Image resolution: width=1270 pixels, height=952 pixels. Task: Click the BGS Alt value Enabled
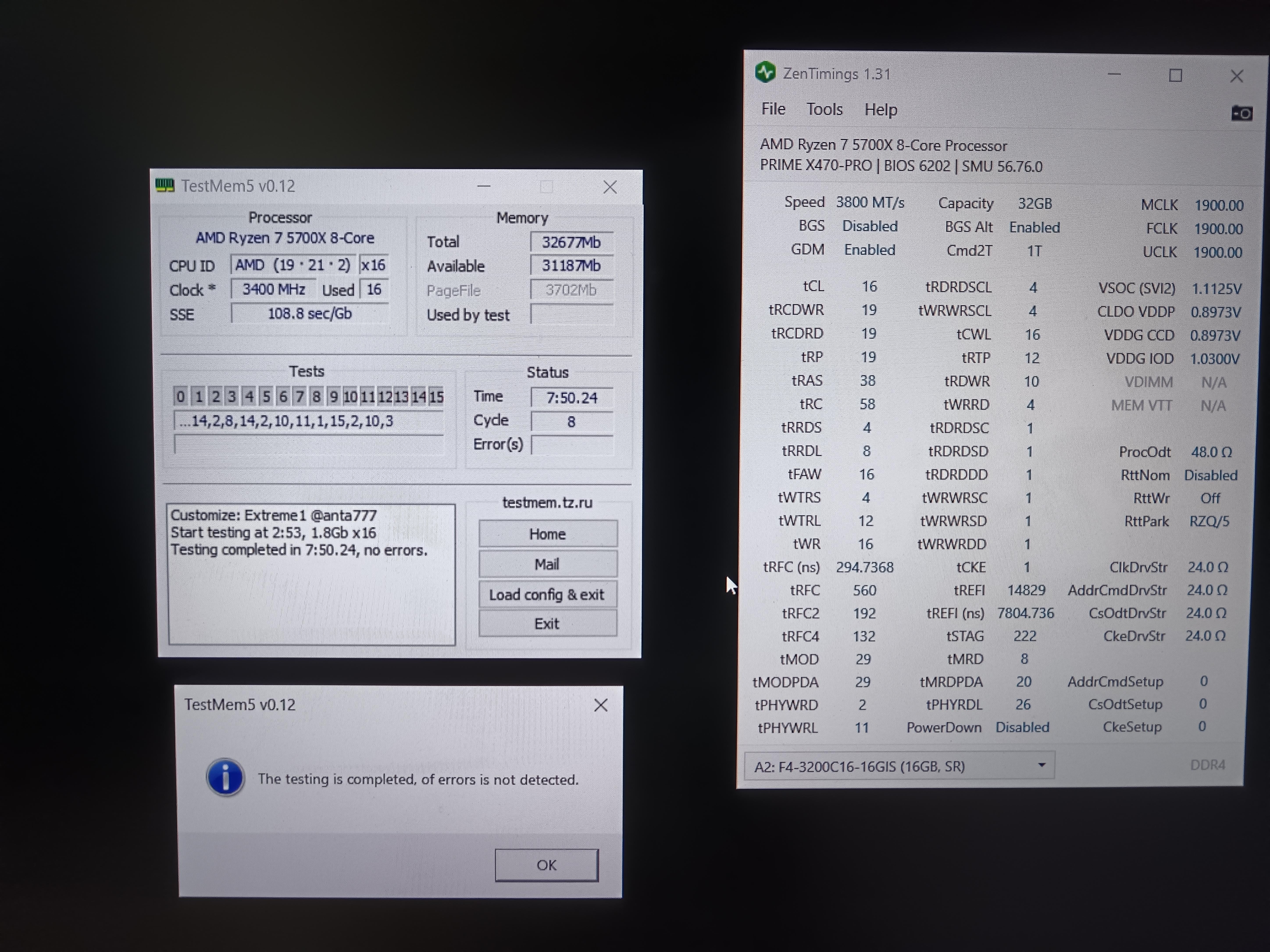coord(1035,227)
